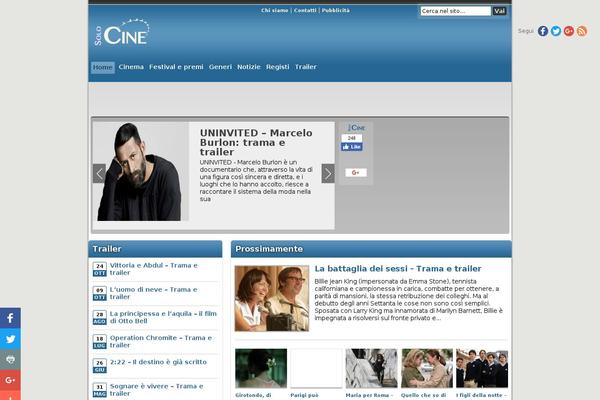
Task: Click the Facebook Like button
Action: (352, 147)
